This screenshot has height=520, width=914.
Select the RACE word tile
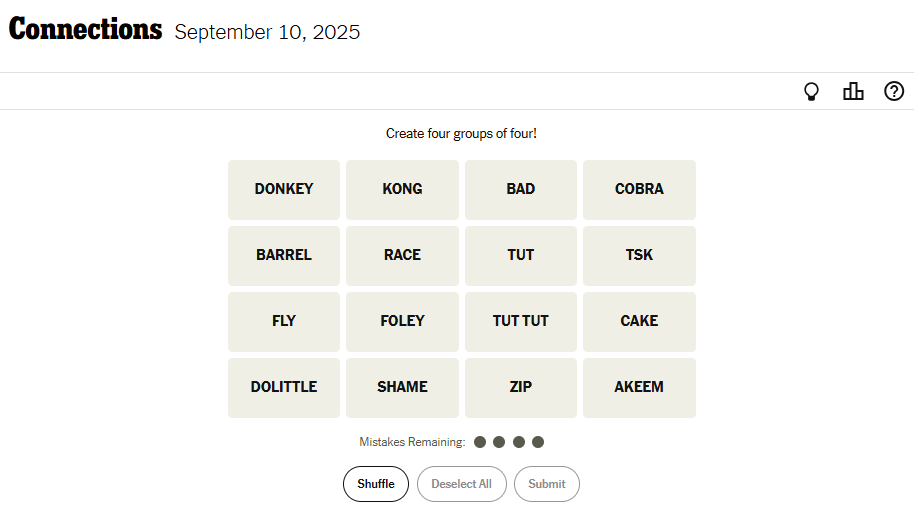coord(402,255)
